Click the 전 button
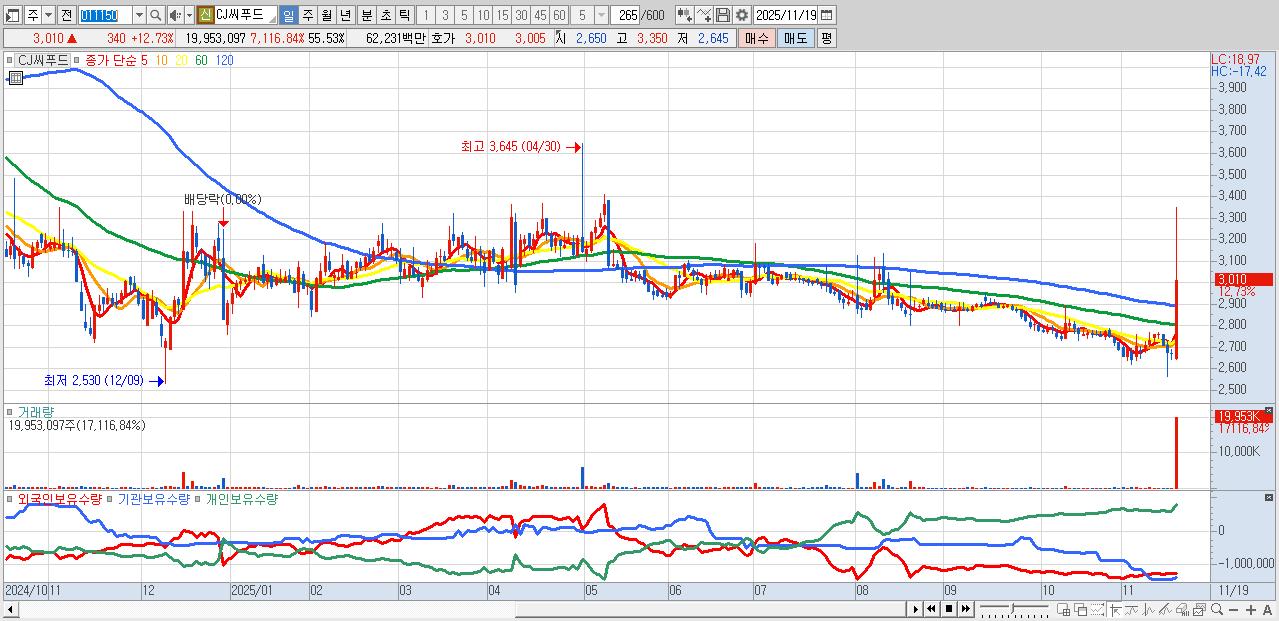 point(66,15)
